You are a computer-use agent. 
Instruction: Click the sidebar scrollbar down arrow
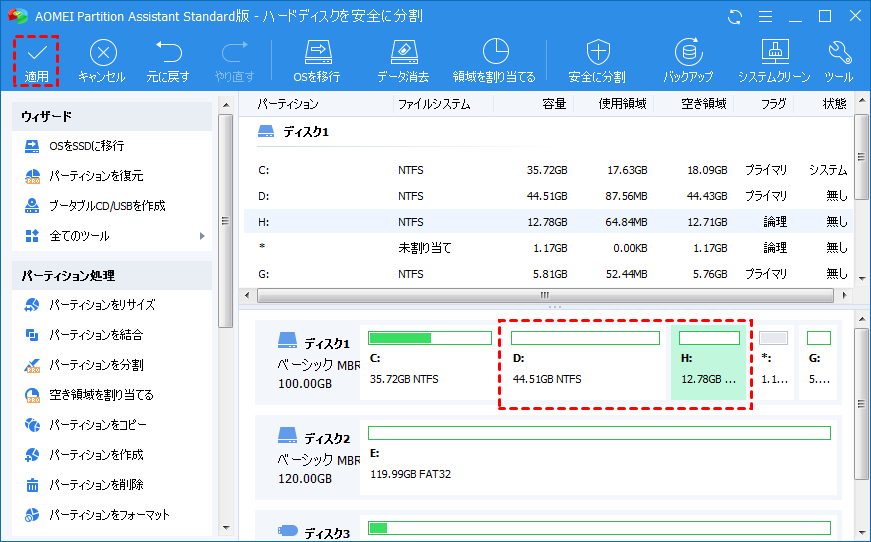pos(226,528)
